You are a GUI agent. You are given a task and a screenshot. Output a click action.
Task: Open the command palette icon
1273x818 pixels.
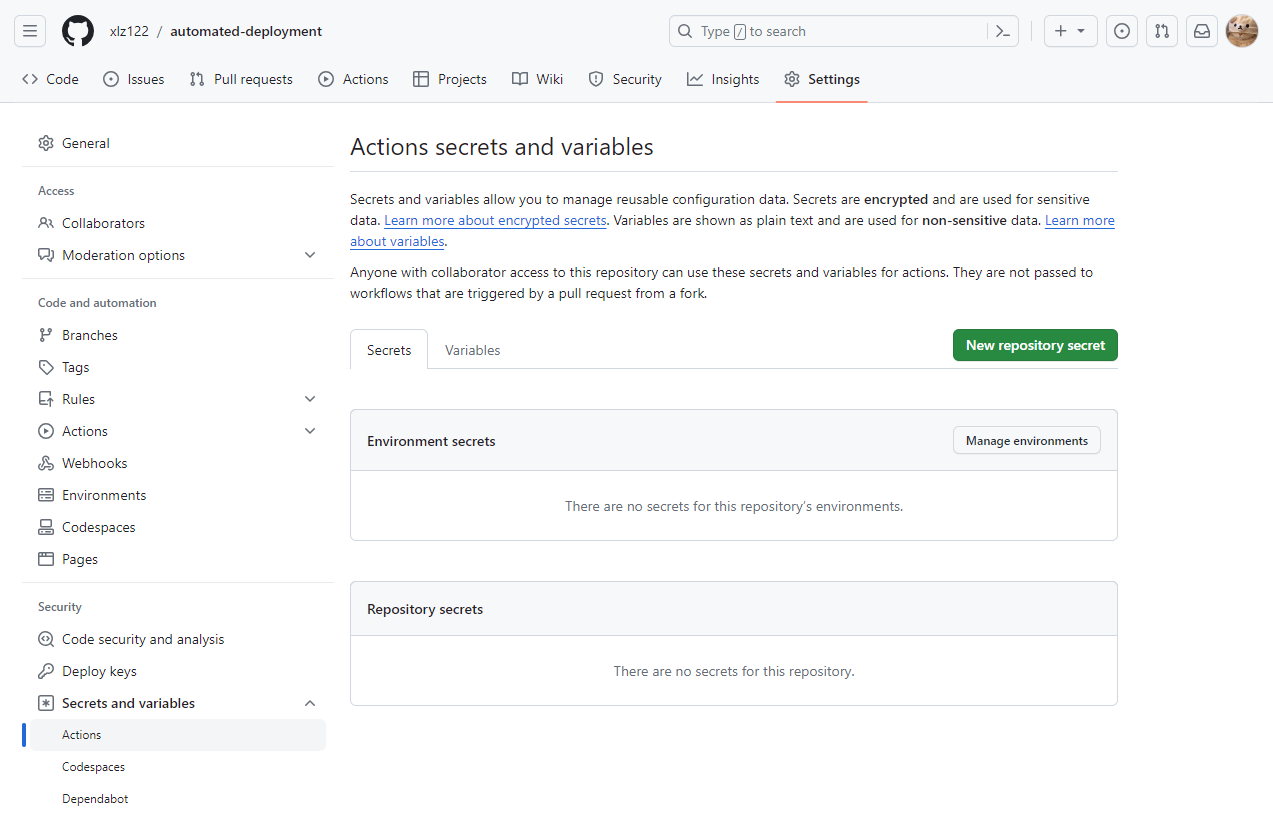click(x=1003, y=31)
